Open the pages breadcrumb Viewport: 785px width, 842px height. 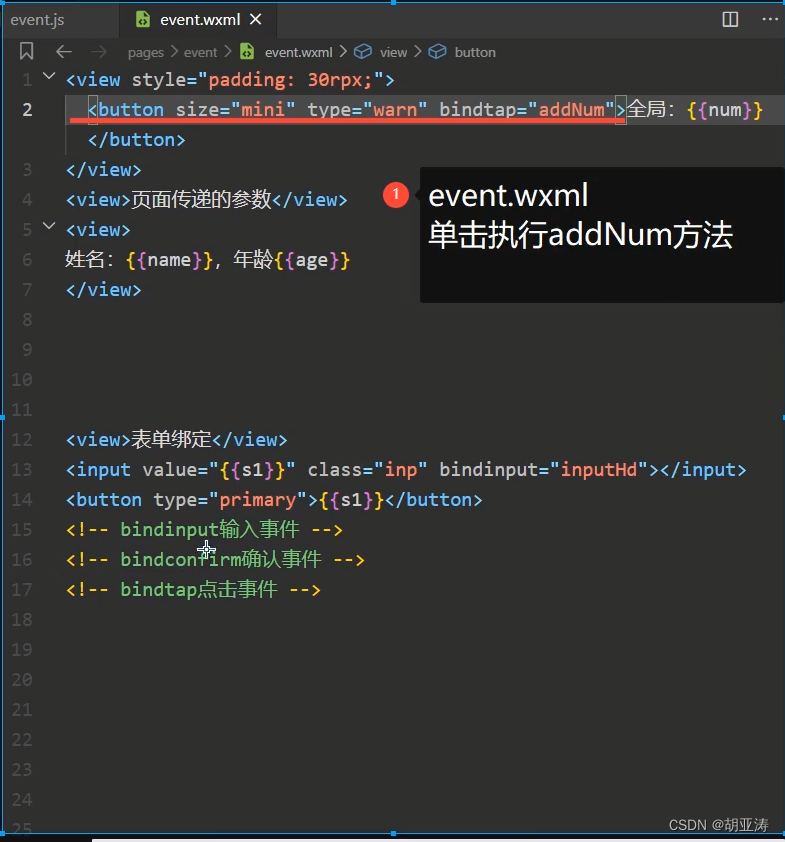146,52
